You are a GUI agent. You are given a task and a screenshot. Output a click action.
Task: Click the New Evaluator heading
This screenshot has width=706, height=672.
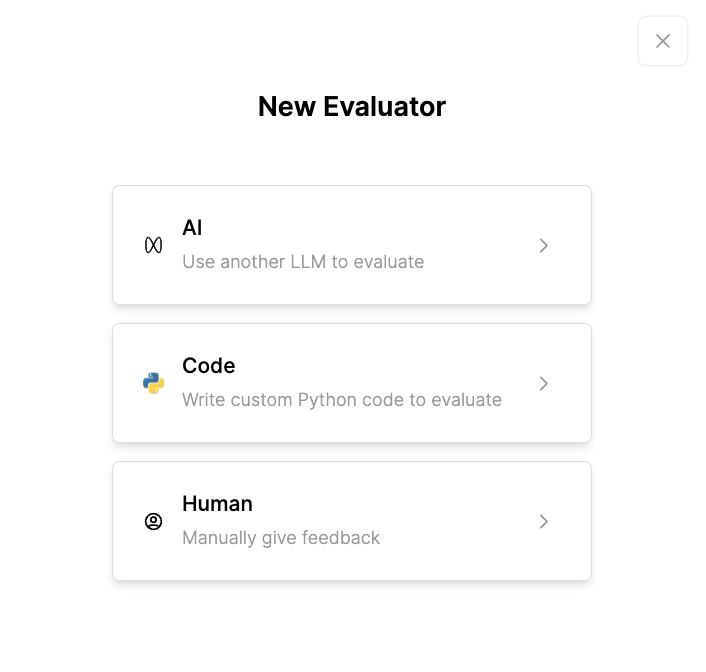point(352,107)
